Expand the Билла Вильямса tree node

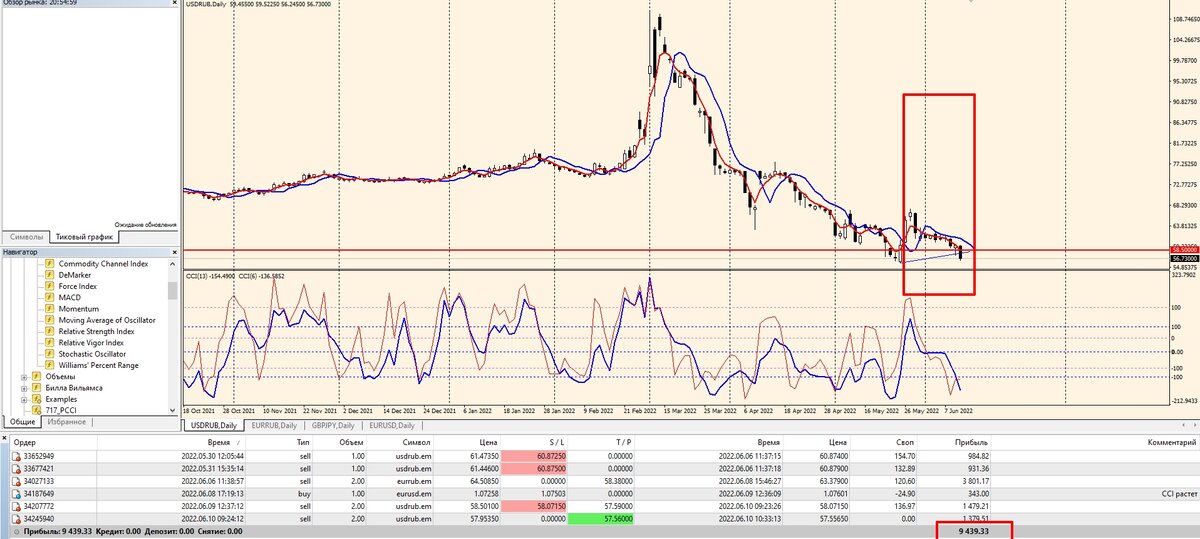click(23, 388)
